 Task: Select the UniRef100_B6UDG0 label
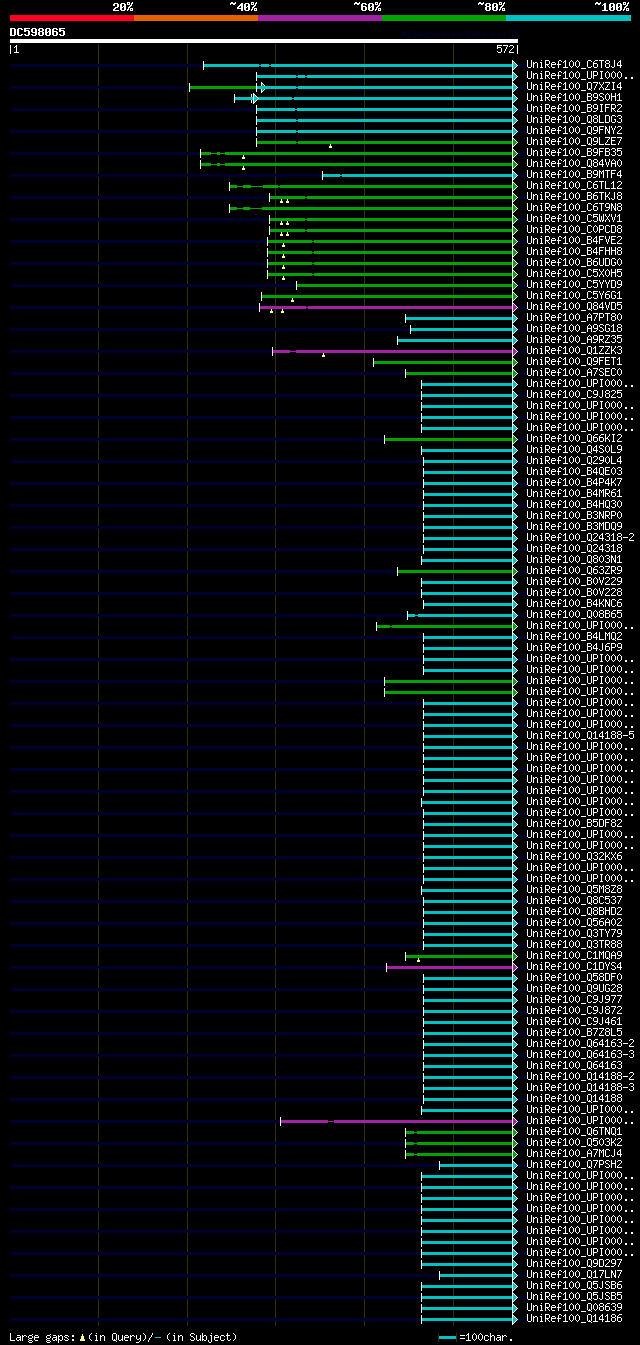pyautogui.click(x=574, y=262)
